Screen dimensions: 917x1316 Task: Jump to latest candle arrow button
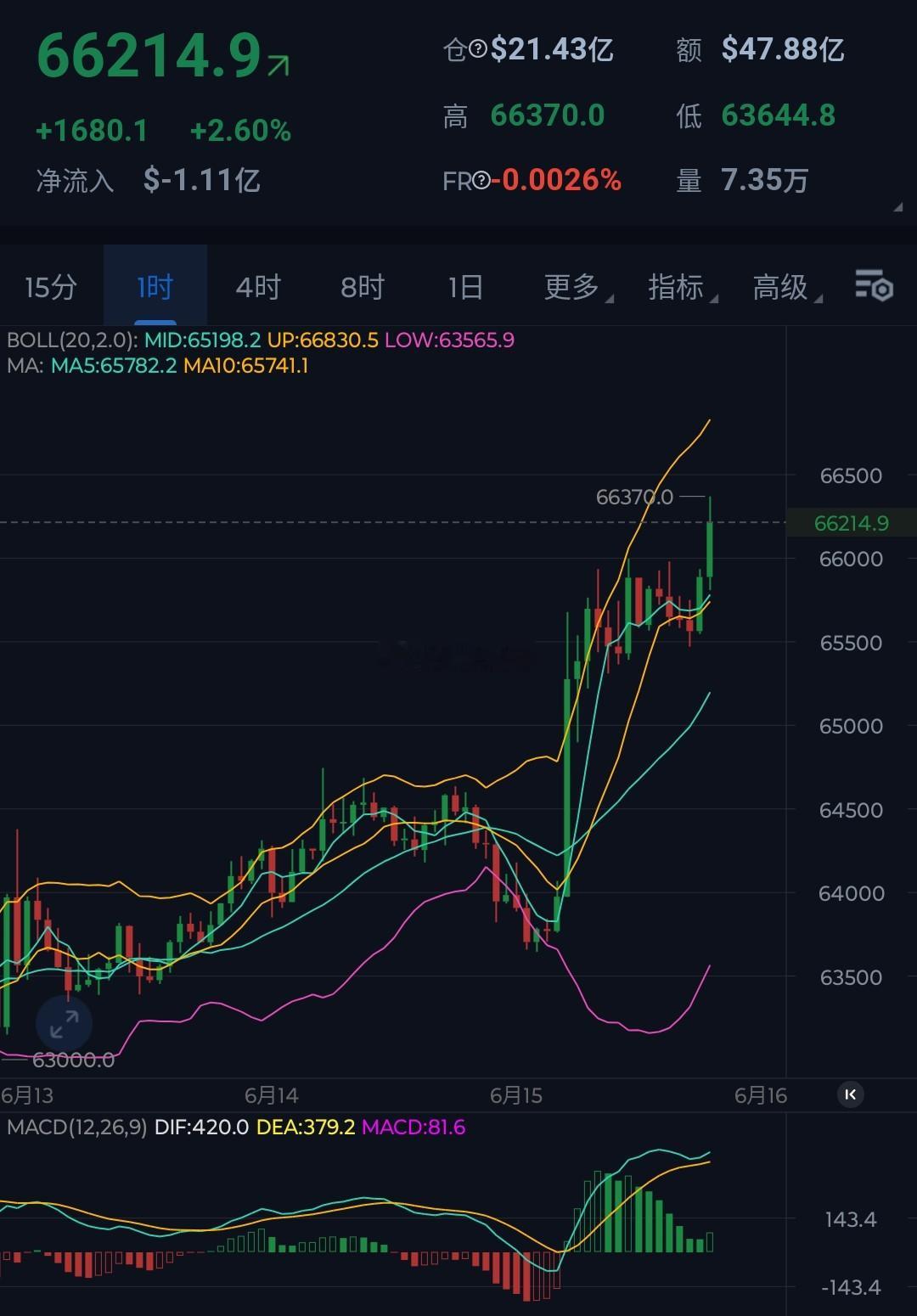tap(850, 1094)
